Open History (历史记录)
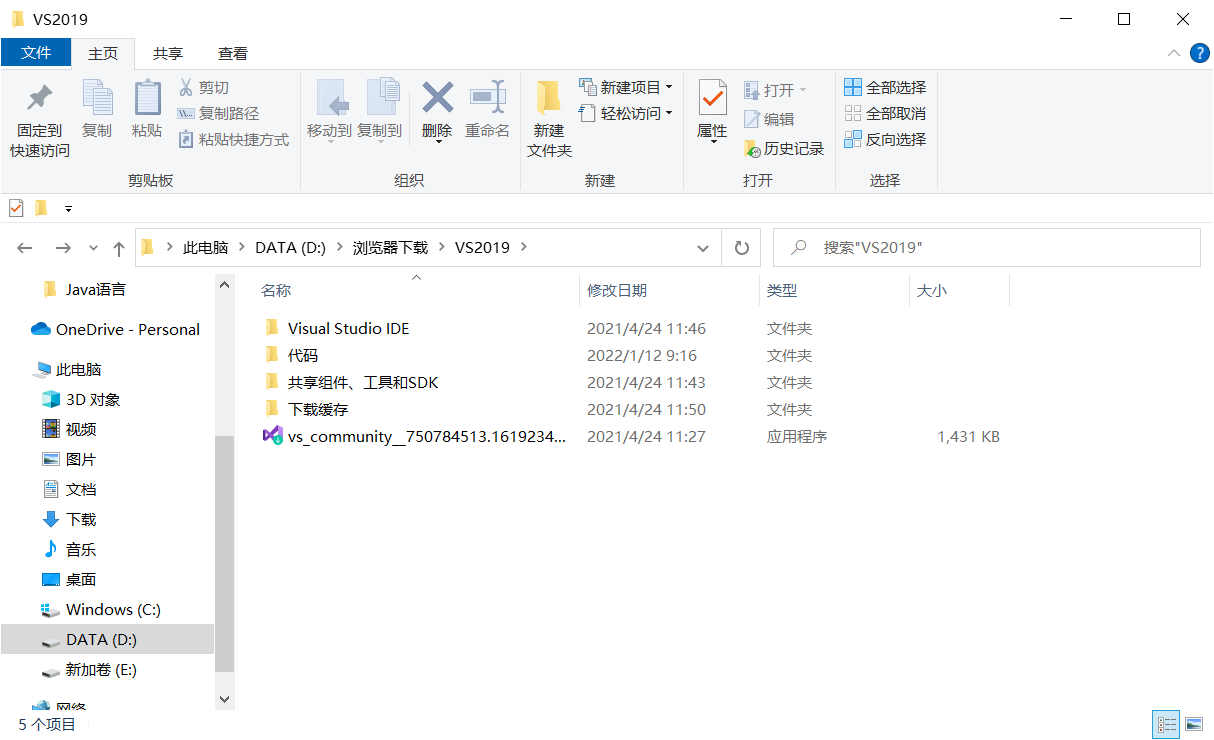This screenshot has width=1214, height=740. [x=784, y=149]
